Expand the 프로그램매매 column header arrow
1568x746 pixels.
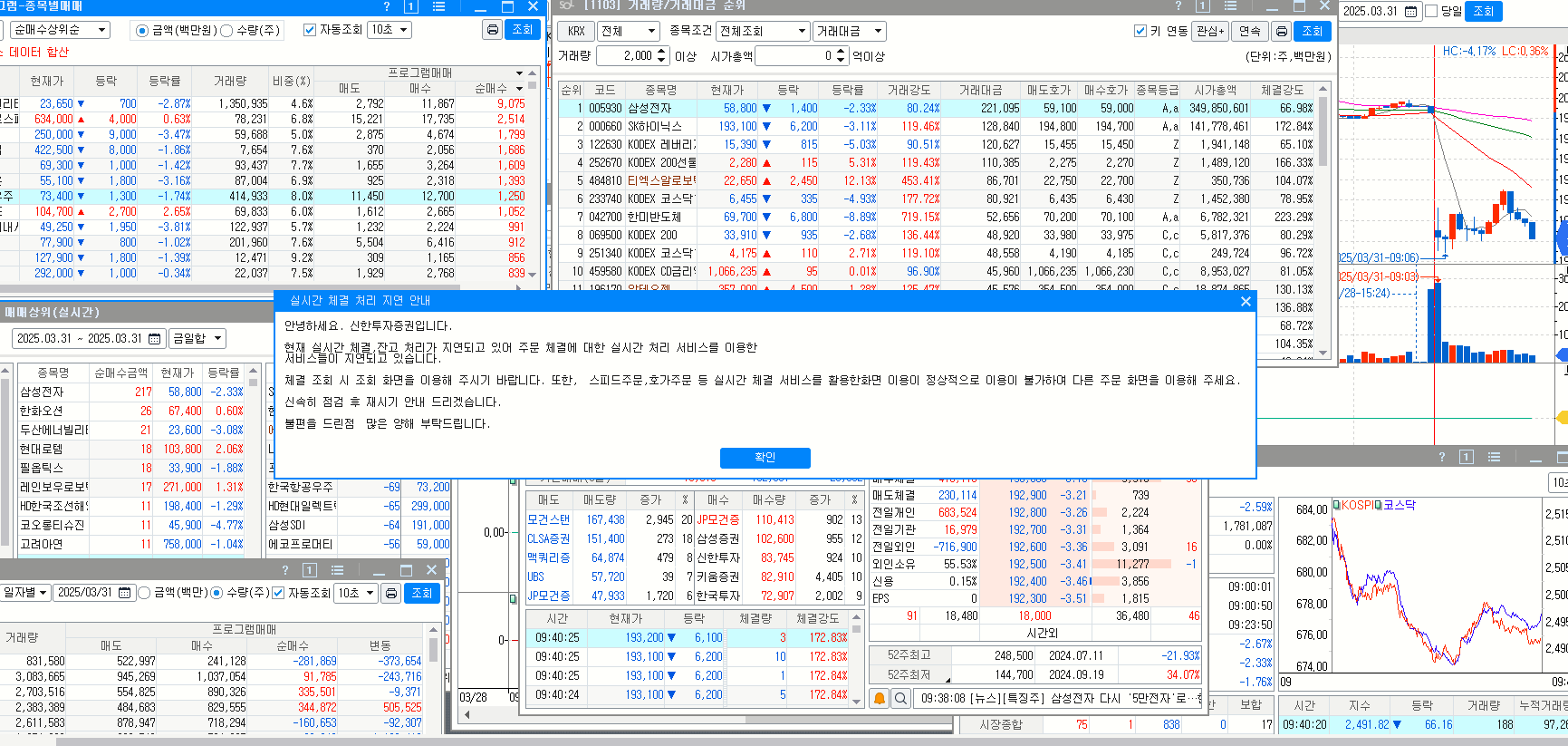519,73
